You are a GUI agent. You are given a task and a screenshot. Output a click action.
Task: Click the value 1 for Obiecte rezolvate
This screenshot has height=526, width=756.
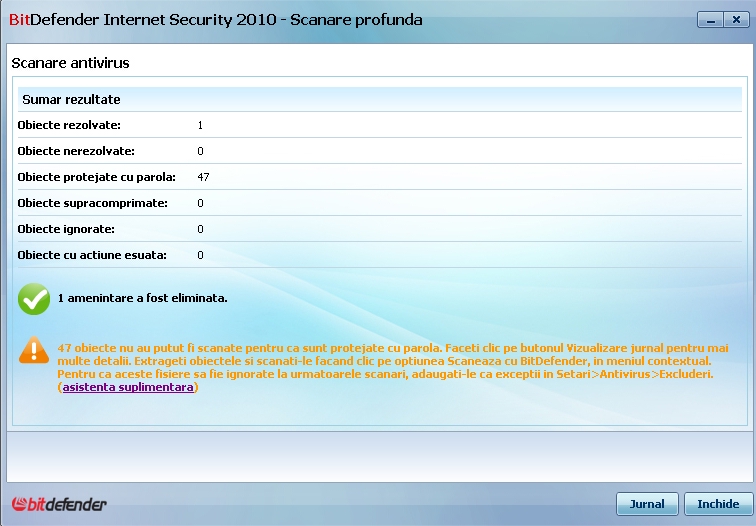click(200, 125)
